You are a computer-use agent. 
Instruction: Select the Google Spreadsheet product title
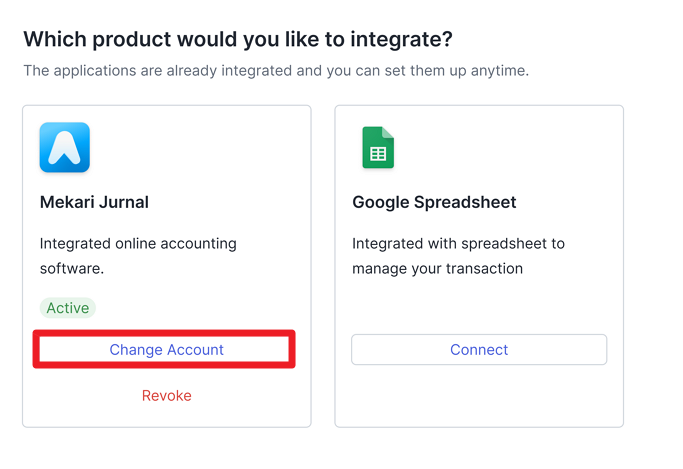[434, 202]
